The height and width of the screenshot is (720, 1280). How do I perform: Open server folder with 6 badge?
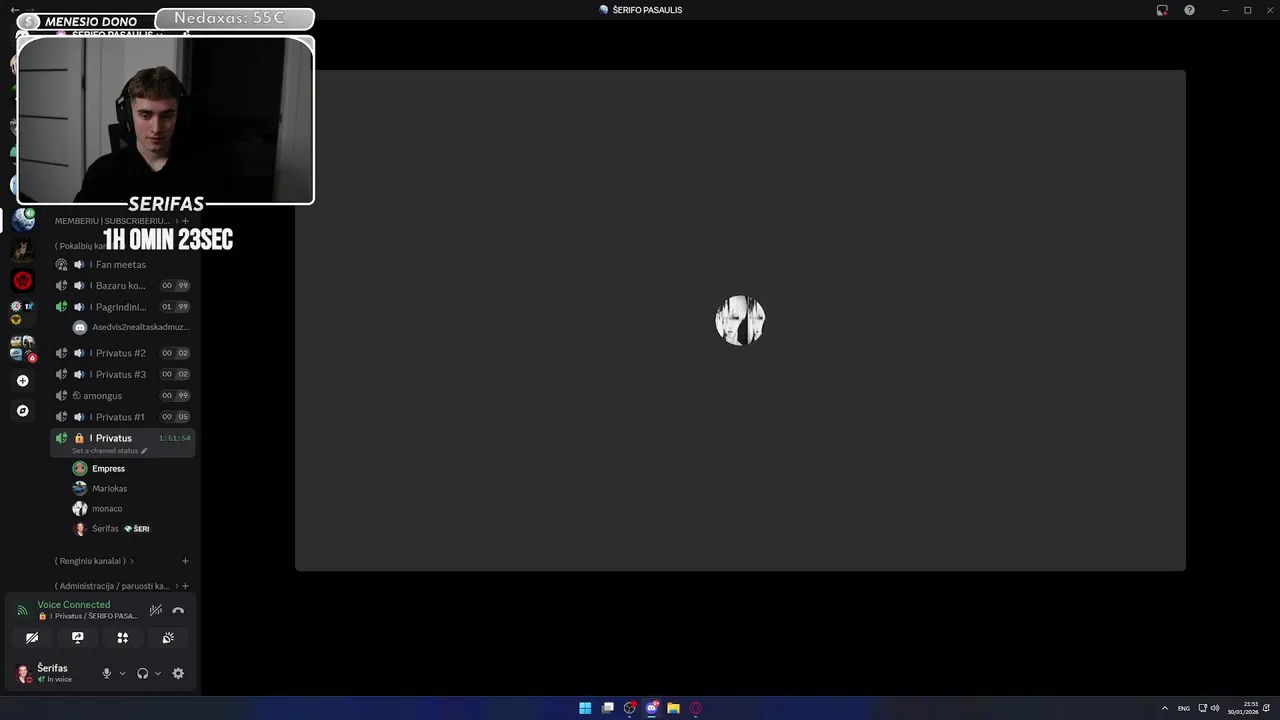pos(22,347)
